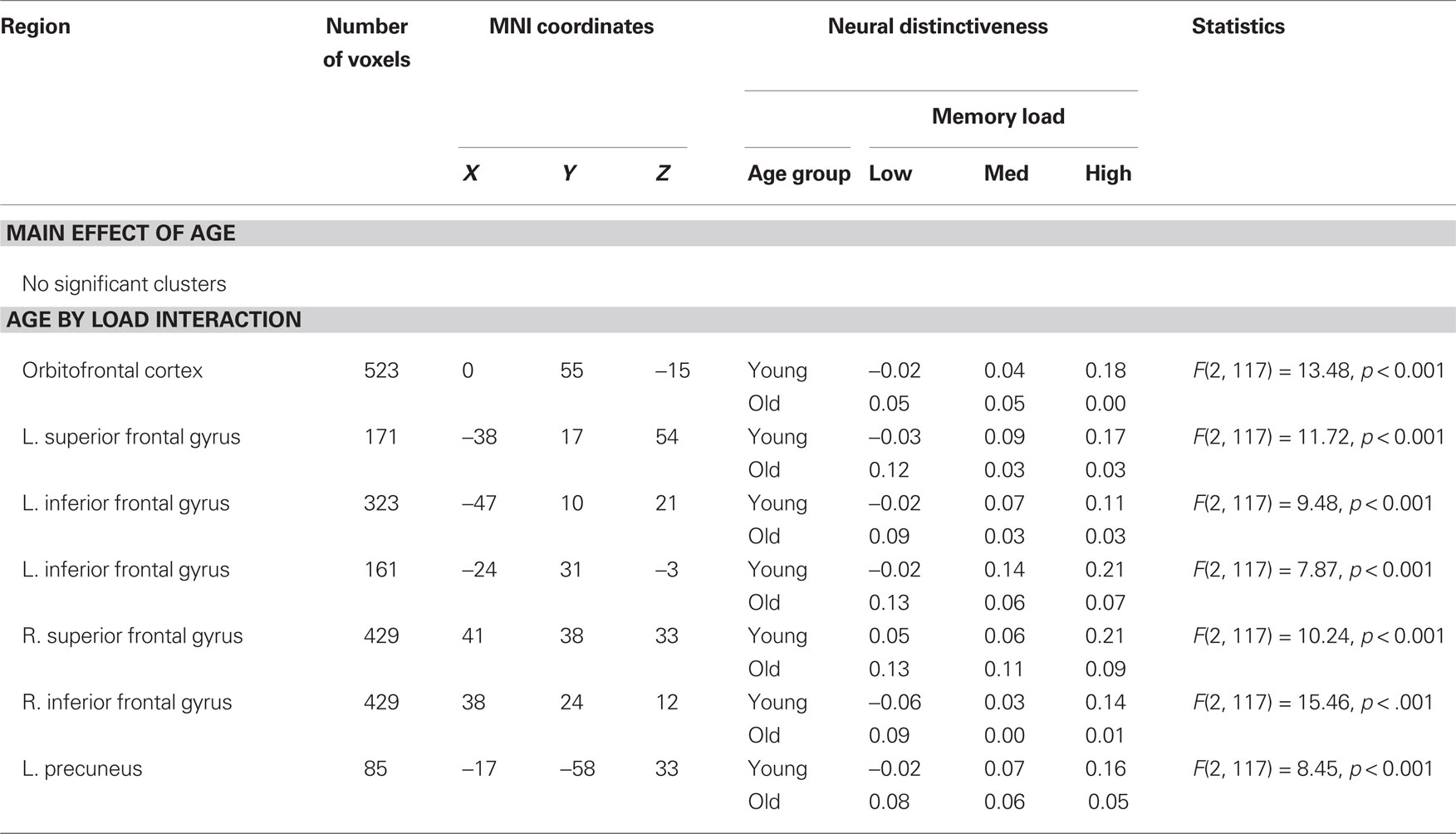Click the voxel count 85
The height and width of the screenshot is (834, 1456).
tap(375, 769)
